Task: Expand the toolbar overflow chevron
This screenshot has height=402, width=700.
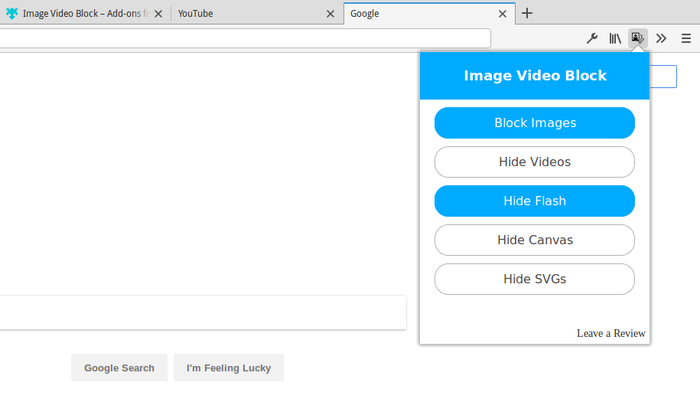Action: (661, 38)
